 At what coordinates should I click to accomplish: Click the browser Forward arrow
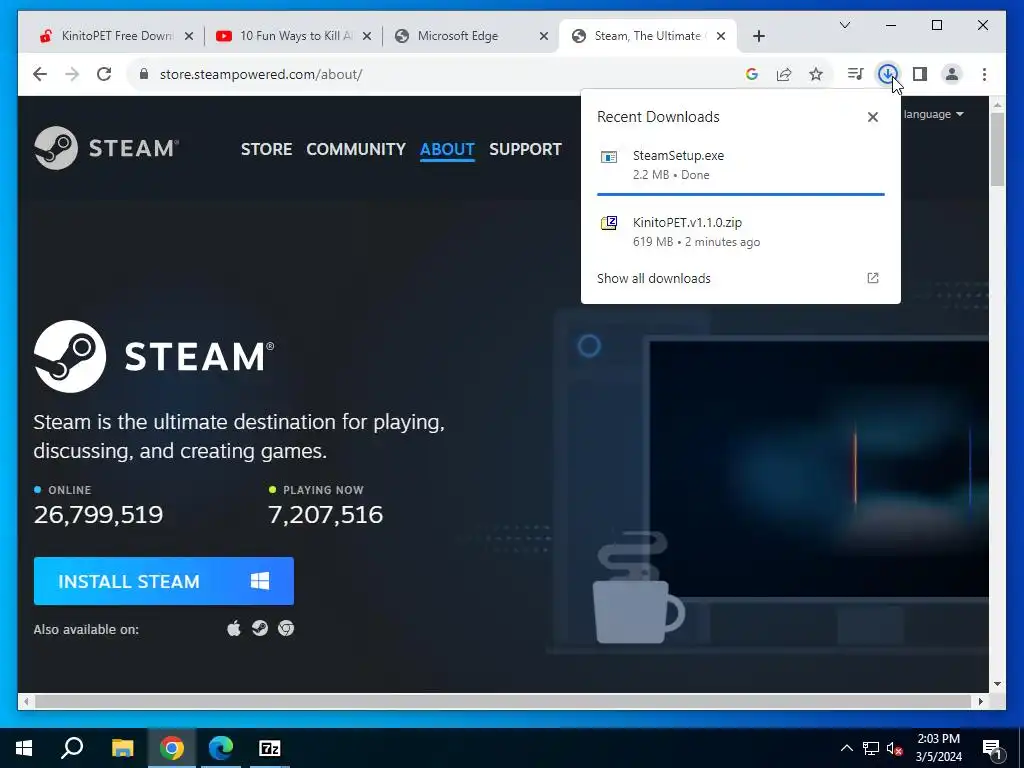tap(72, 74)
